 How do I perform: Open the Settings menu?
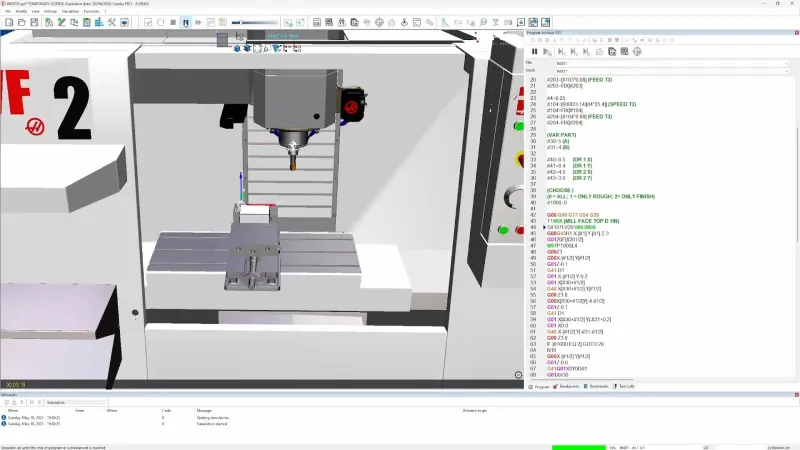coord(51,11)
